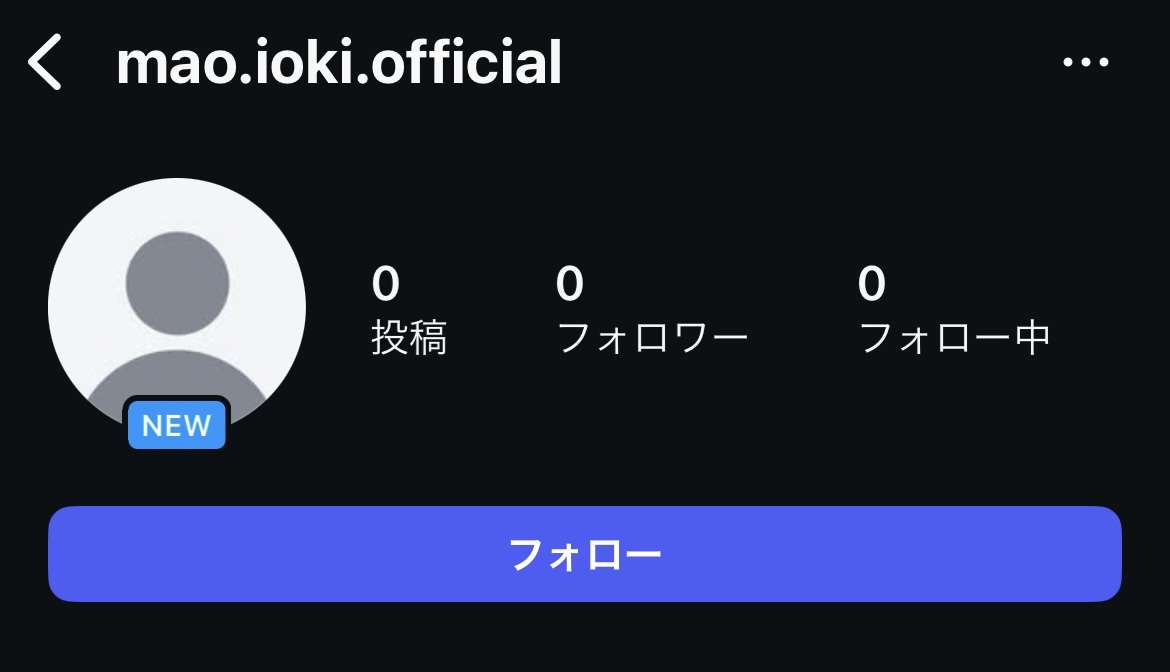Screen dimensions: 1170x672
Task: Tap the word official in profile title
Action: (466, 63)
